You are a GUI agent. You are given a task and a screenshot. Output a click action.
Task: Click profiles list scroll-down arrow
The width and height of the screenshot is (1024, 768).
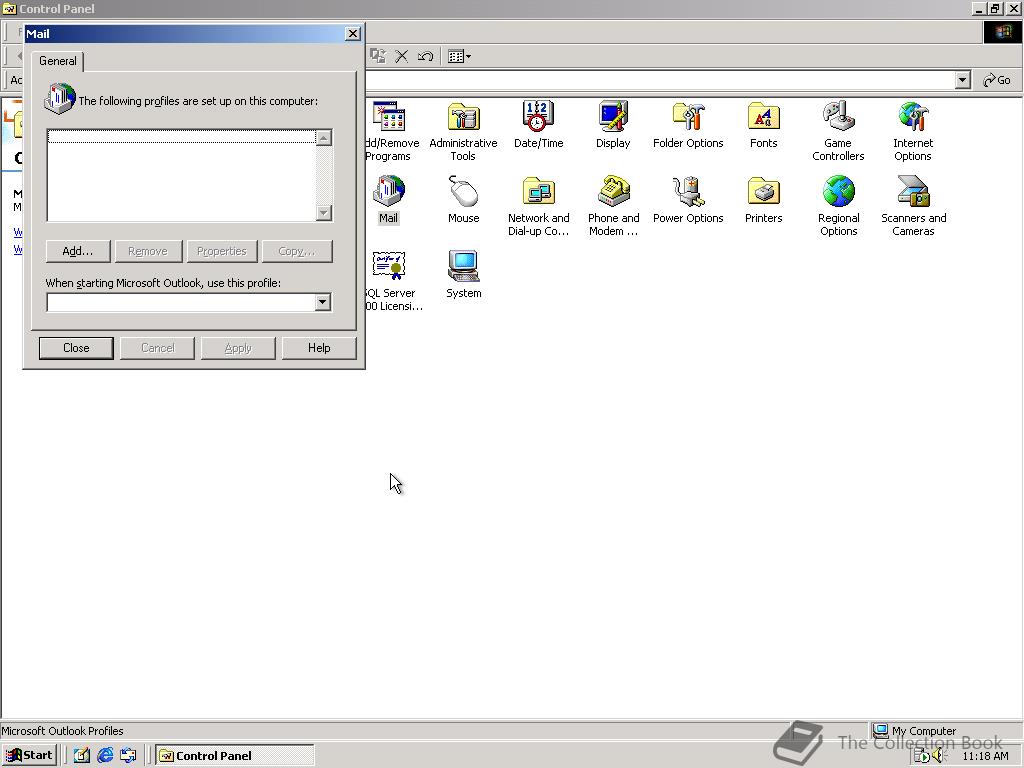(x=324, y=213)
